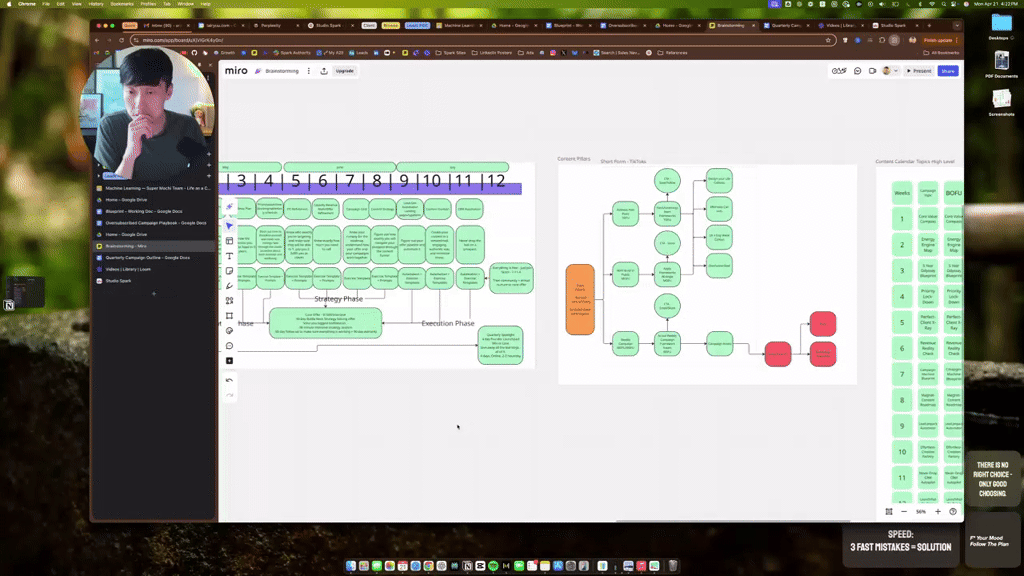Open the Brainstorming board title
The image size is (1024, 576).
pos(282,71)
